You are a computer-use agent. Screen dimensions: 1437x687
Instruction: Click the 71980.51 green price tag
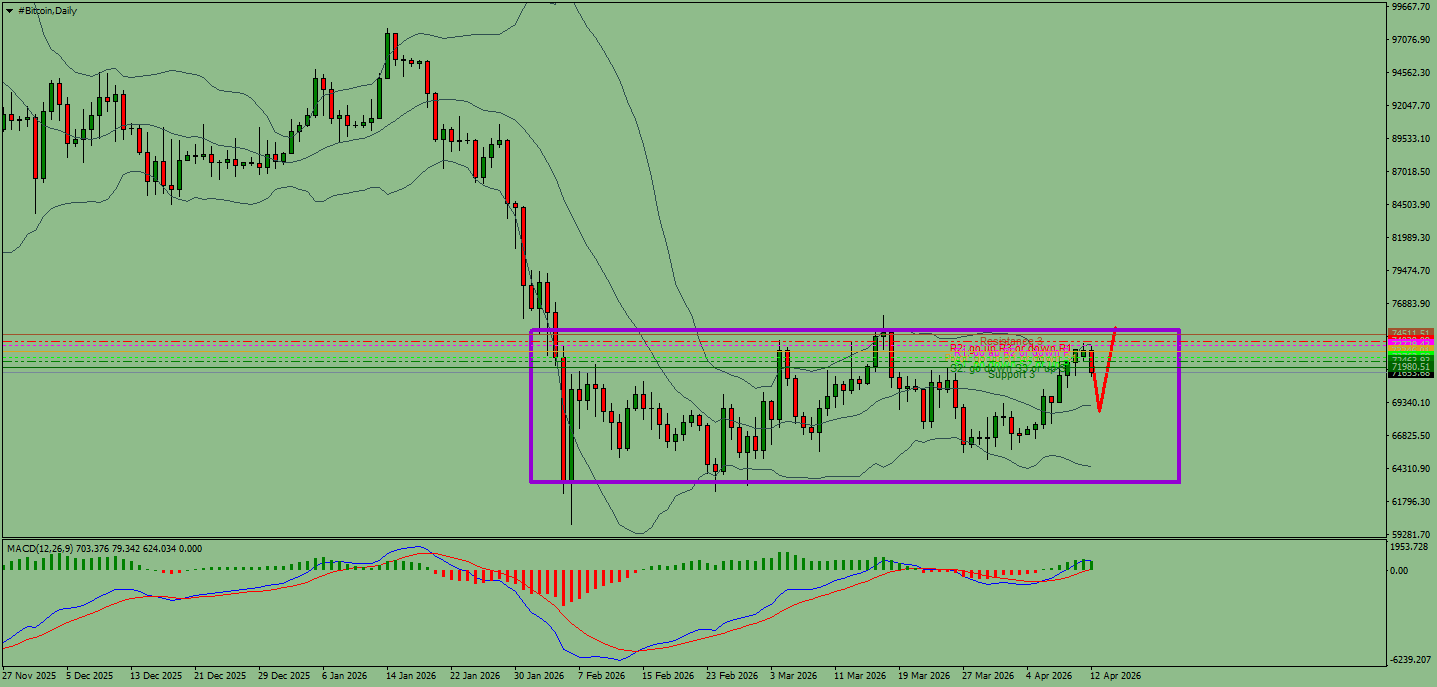(x=1411, y=367)
